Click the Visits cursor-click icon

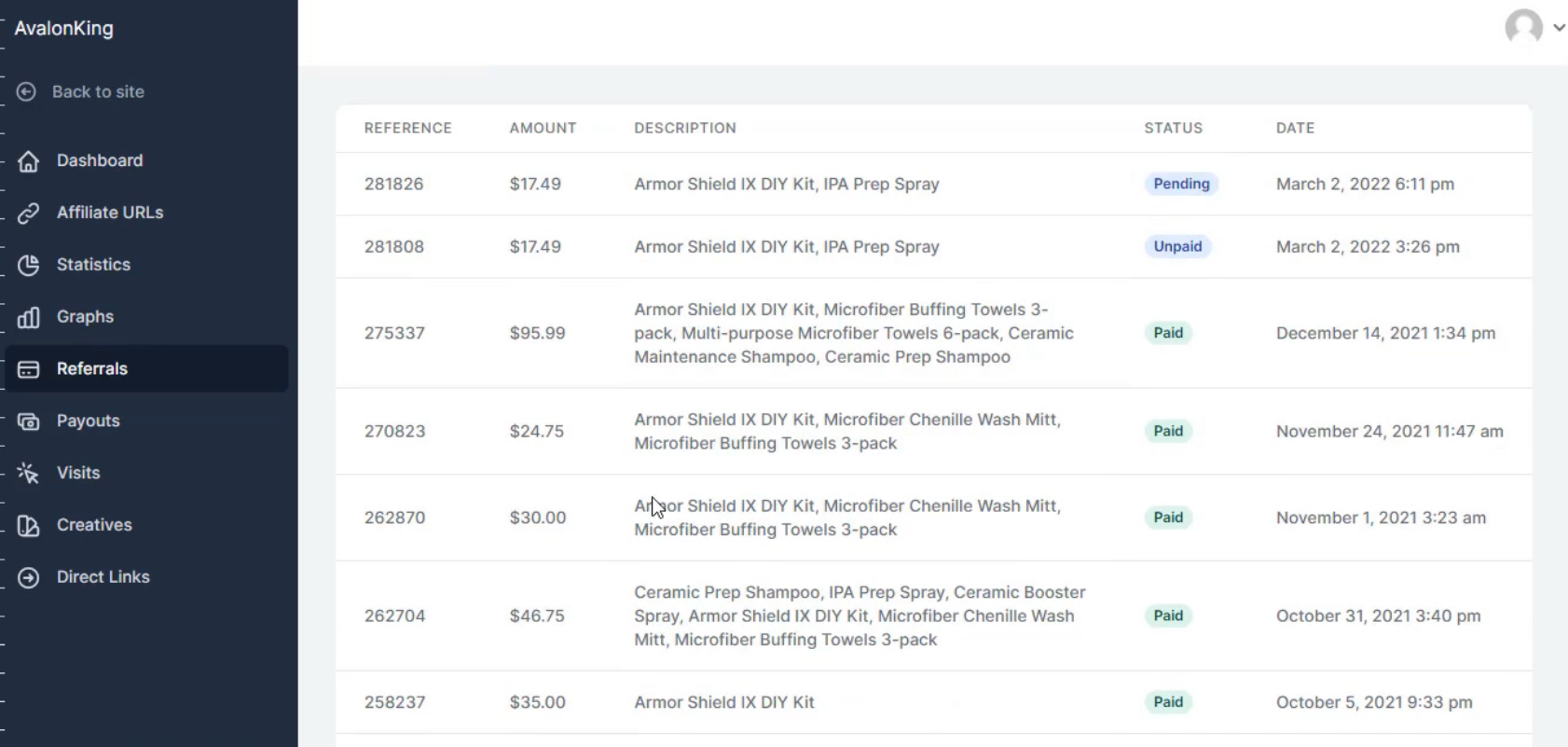click(x=29, y=473)
